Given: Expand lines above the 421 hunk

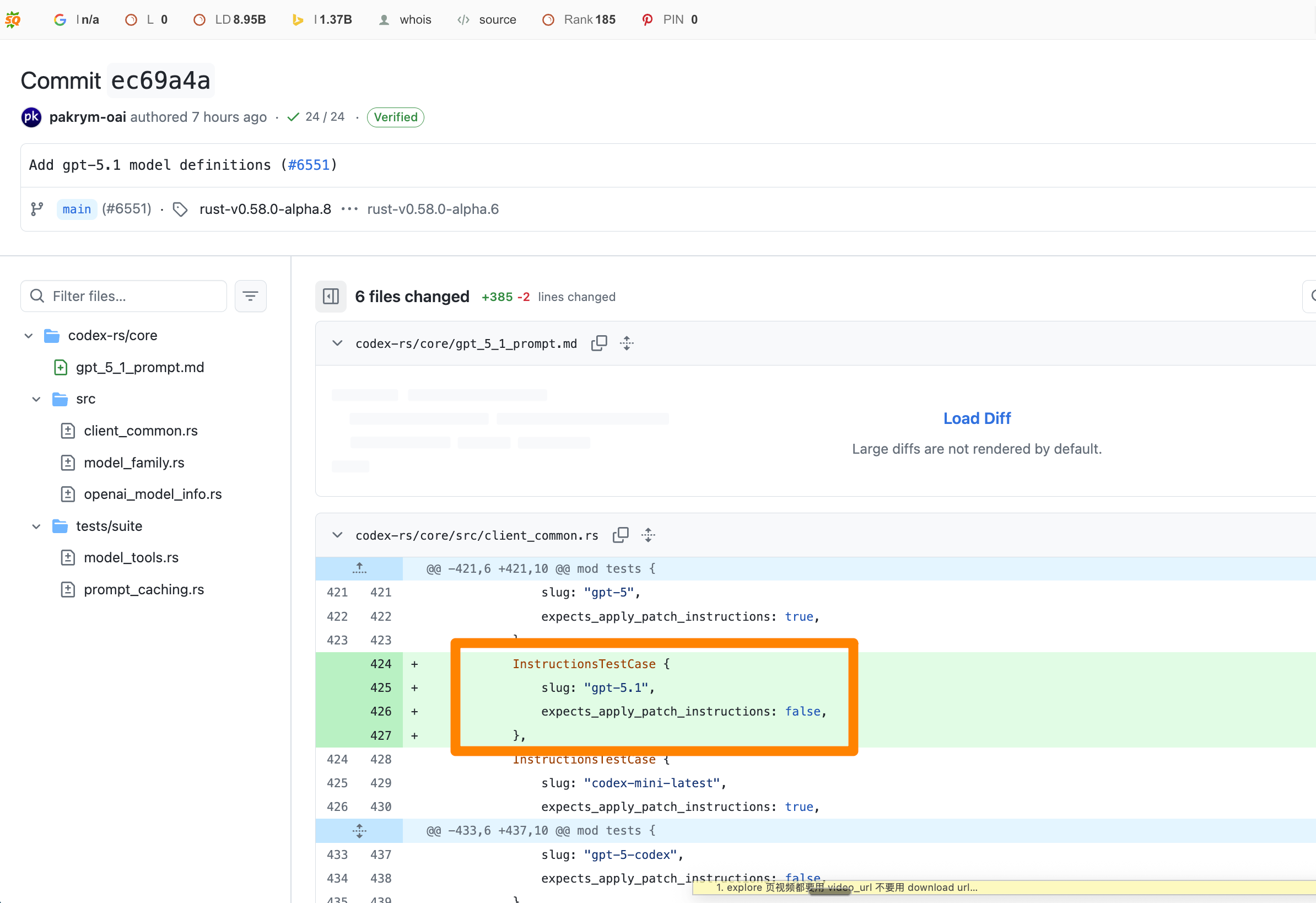Looking at the screenshot, I should pos(359,568).
